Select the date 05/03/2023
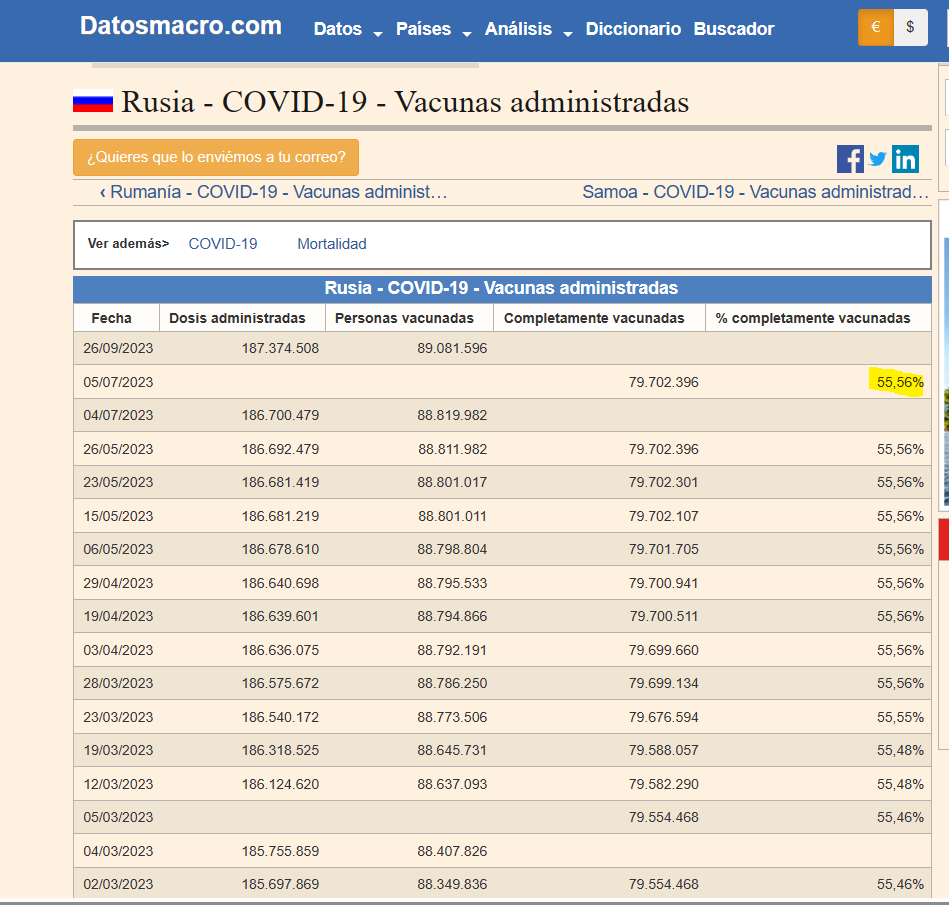This screenshot has width=949, height=905. pos(118,817)
